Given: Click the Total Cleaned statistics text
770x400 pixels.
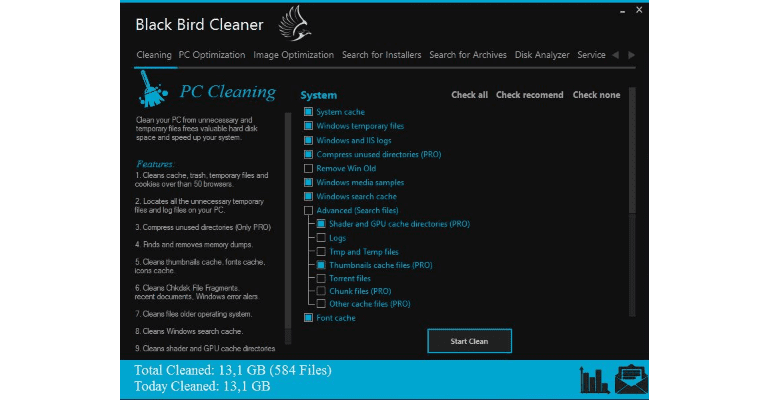Looking at the screenshot, I should coord(233,370).
